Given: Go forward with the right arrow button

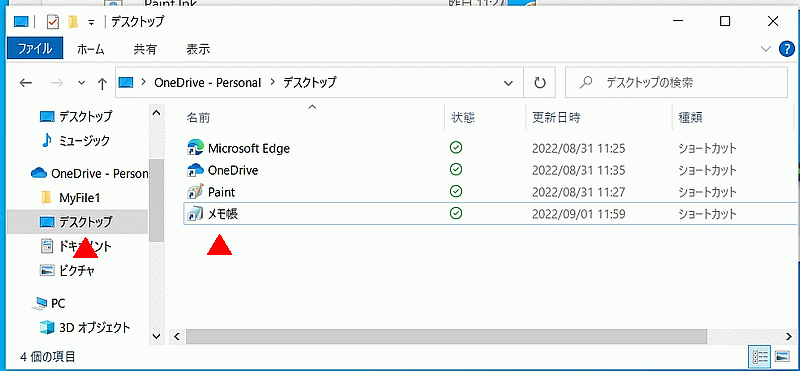Looking at the screenshot, I should click(x=57, y=83).
